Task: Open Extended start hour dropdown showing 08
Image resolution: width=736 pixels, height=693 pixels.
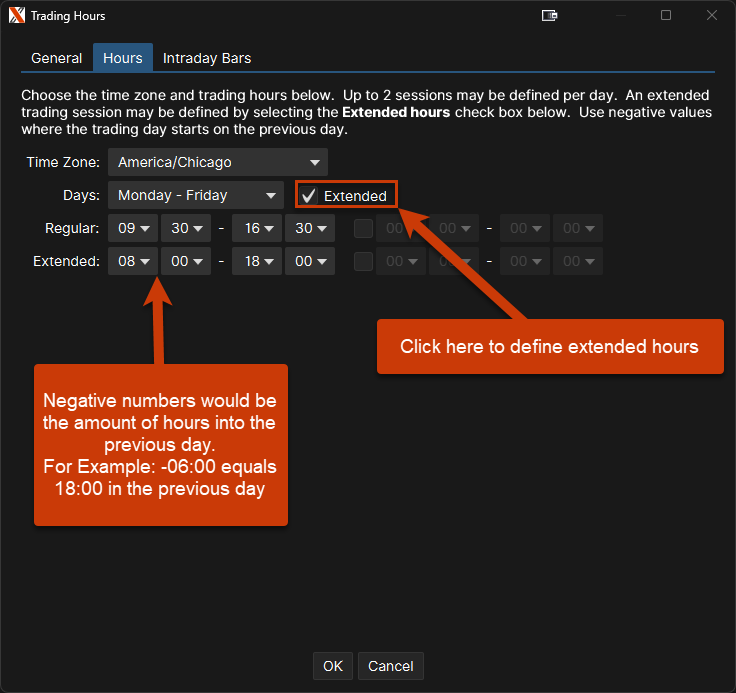Action: [x=133, y=262]
